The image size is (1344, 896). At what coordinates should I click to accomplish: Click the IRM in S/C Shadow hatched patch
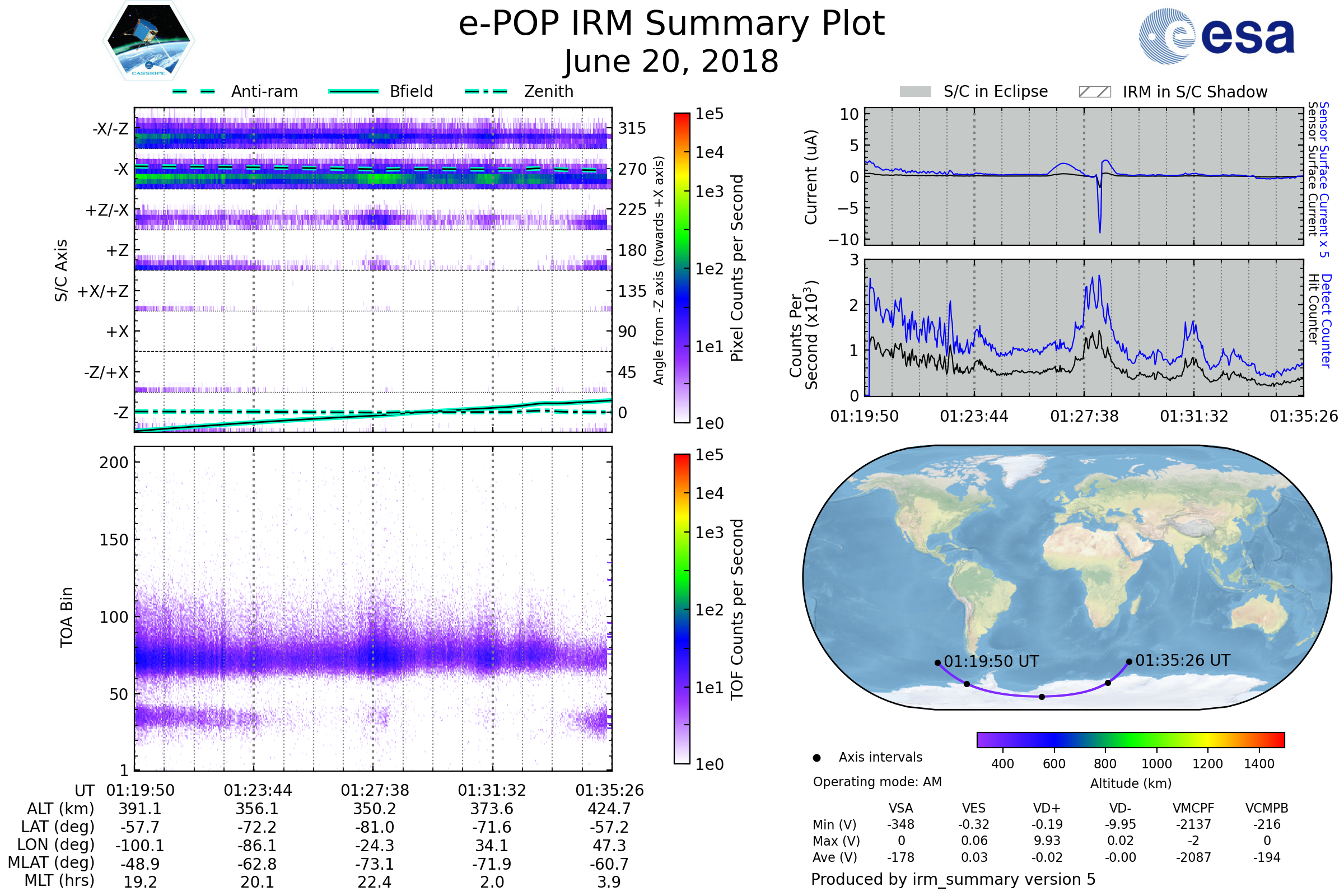point(1095,92)
